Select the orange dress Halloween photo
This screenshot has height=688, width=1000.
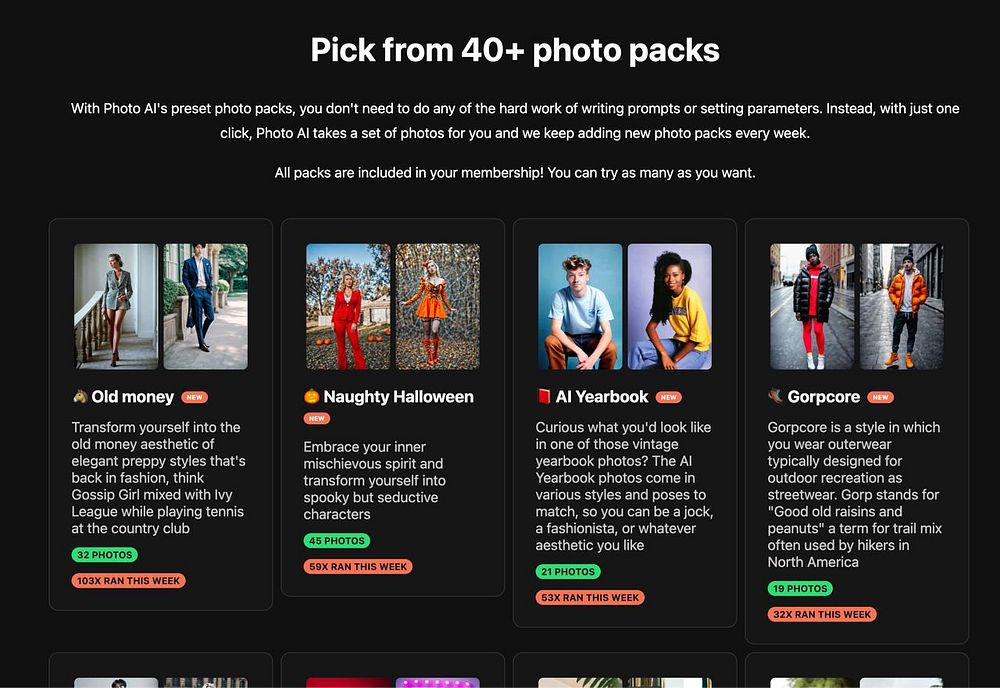[437, 306]
